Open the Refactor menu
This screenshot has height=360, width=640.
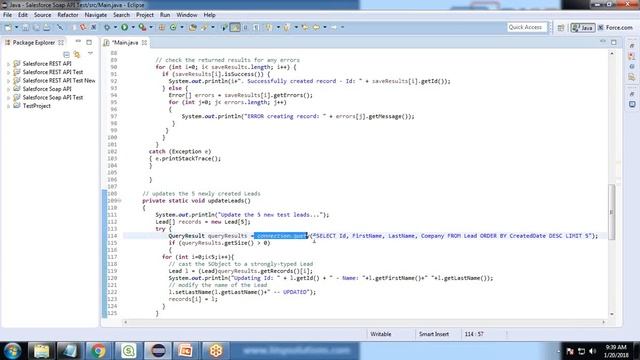(68, 15)
